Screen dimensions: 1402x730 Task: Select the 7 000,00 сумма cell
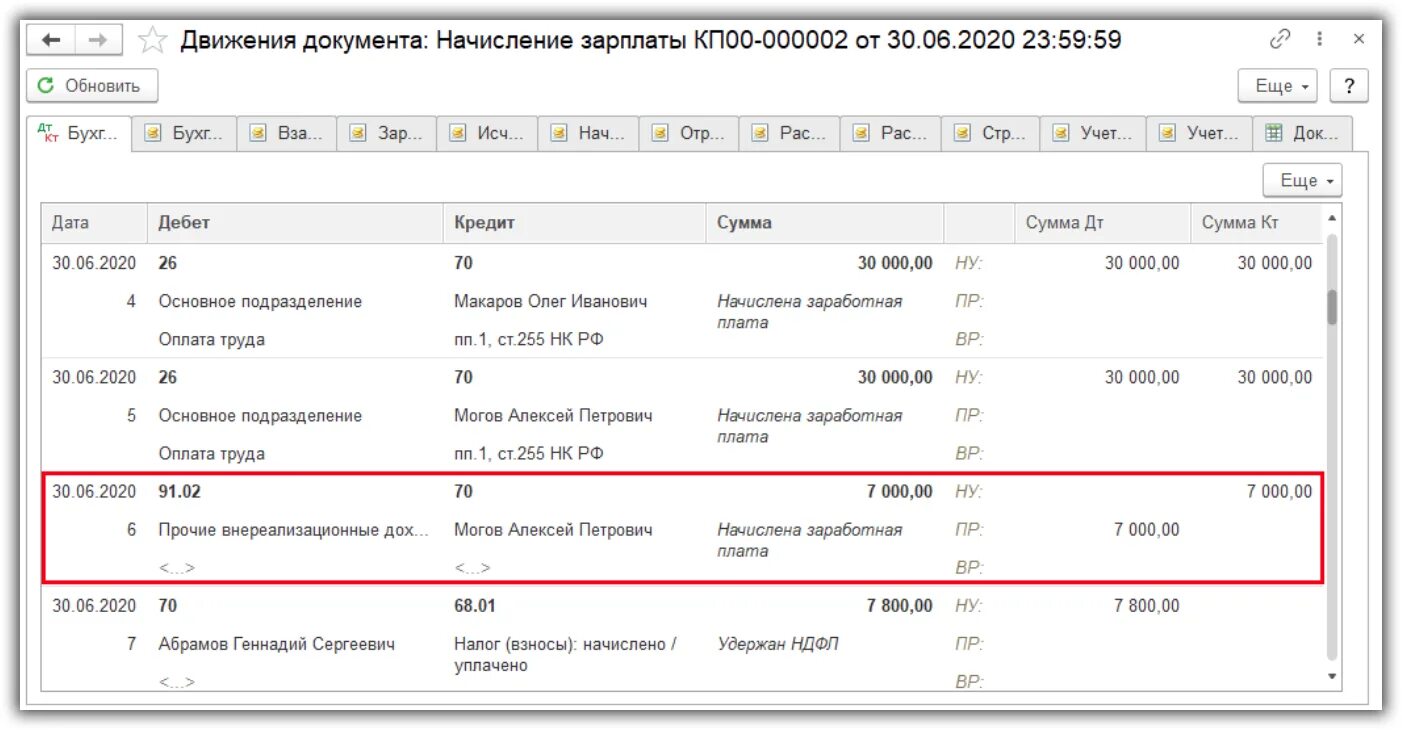(899, 491)
